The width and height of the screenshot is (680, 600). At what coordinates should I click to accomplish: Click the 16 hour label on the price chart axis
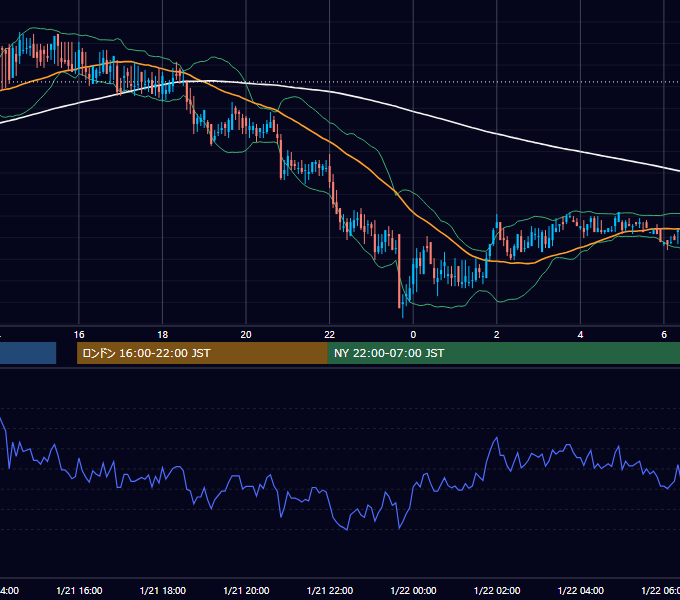[79, 335]
